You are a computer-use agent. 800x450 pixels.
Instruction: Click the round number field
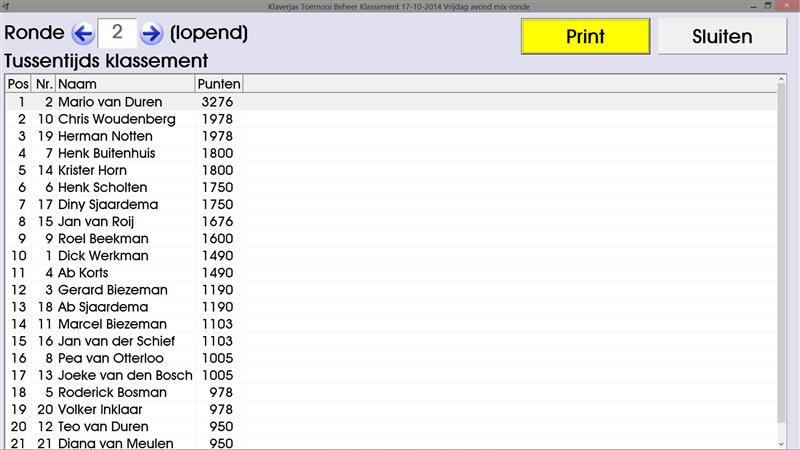(x=118, y=33)
